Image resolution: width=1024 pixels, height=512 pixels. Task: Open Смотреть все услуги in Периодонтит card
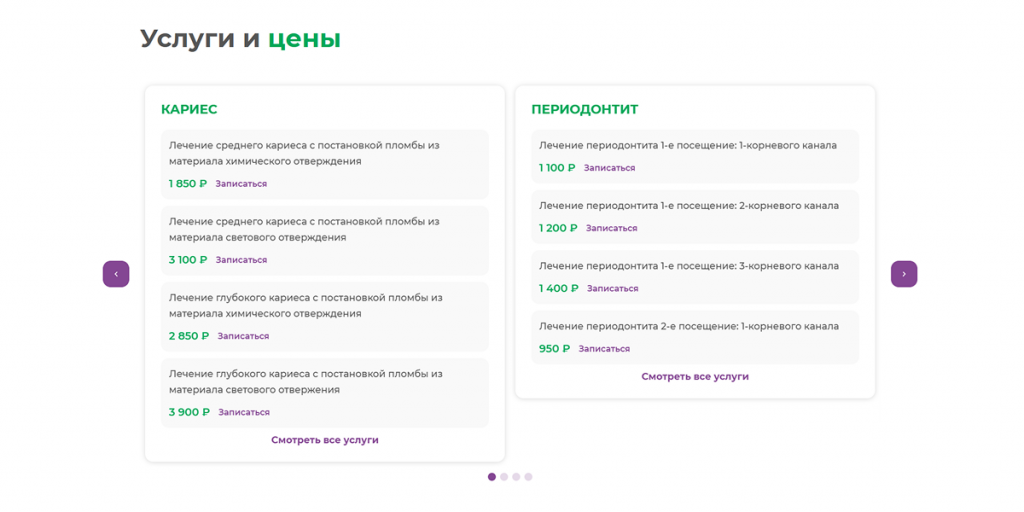(x=695, y=377)
